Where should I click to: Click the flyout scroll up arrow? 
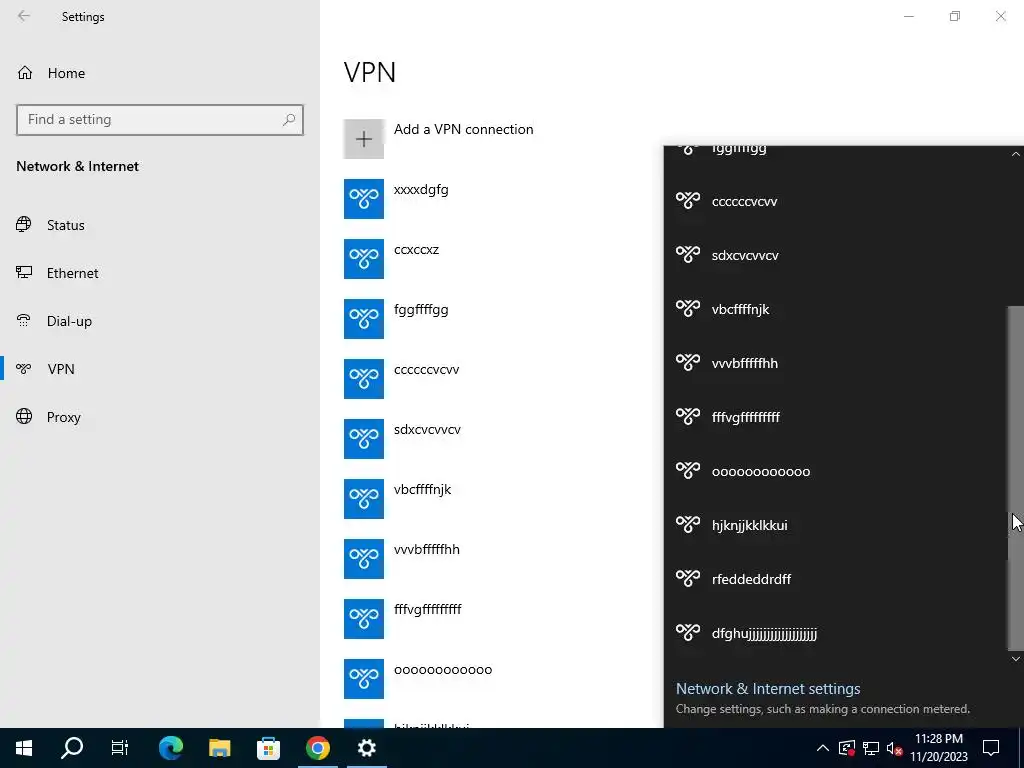click(1016, 154)
